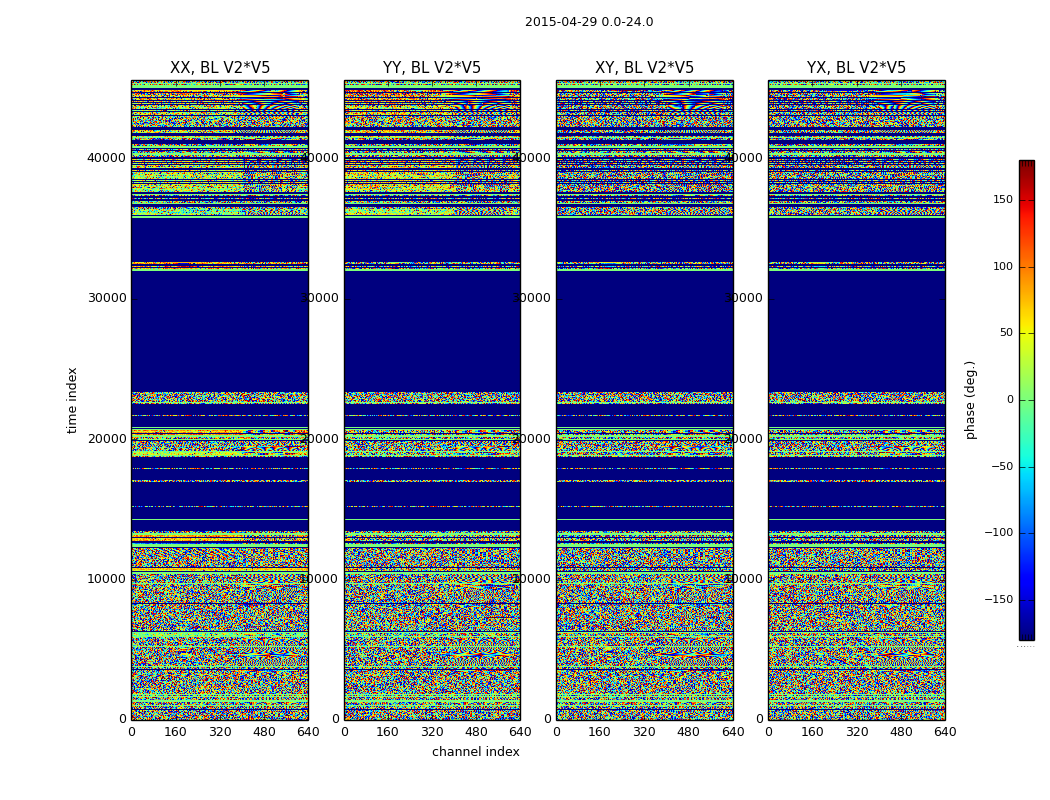Click the 20000 time tick of XX panel

pos(106,438)
